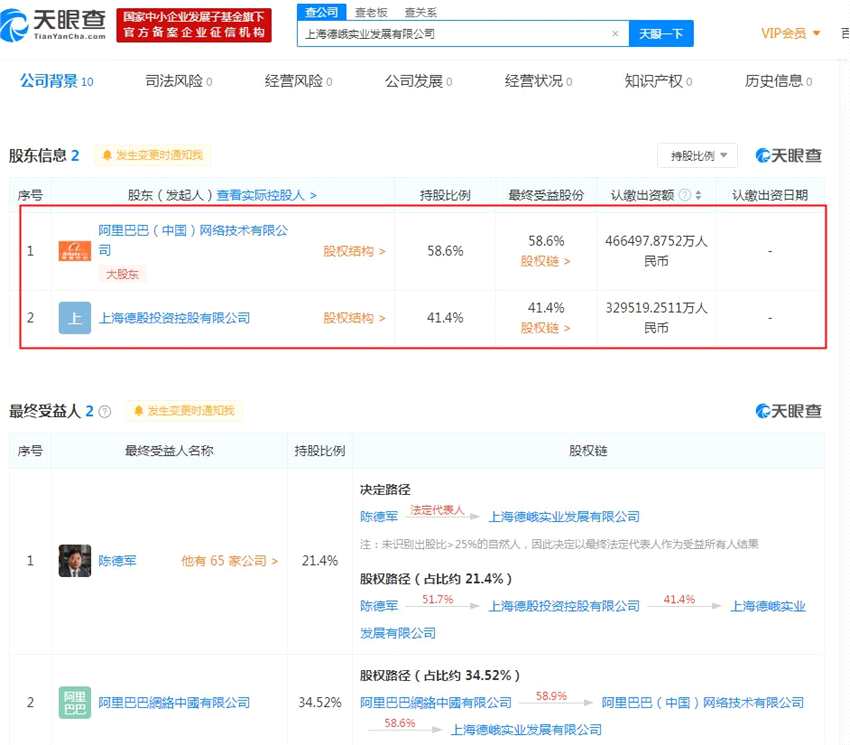Click the 阿里巴巴 green logo thumbnail
The image size is (850, 745).
(x=75, y=703)
